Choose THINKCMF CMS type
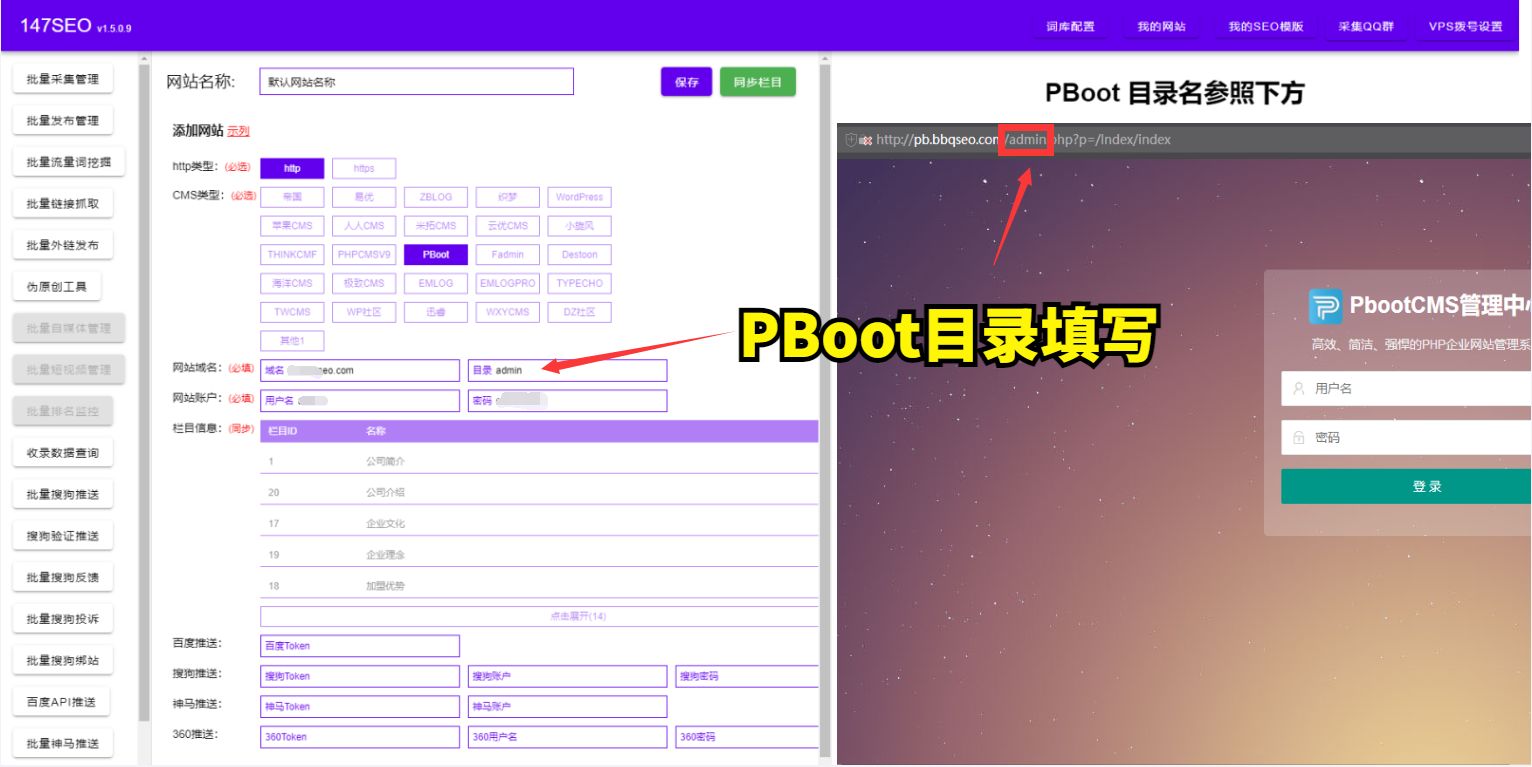The height and width of the screenshot is (767, 1532). (x=292, y=254)
